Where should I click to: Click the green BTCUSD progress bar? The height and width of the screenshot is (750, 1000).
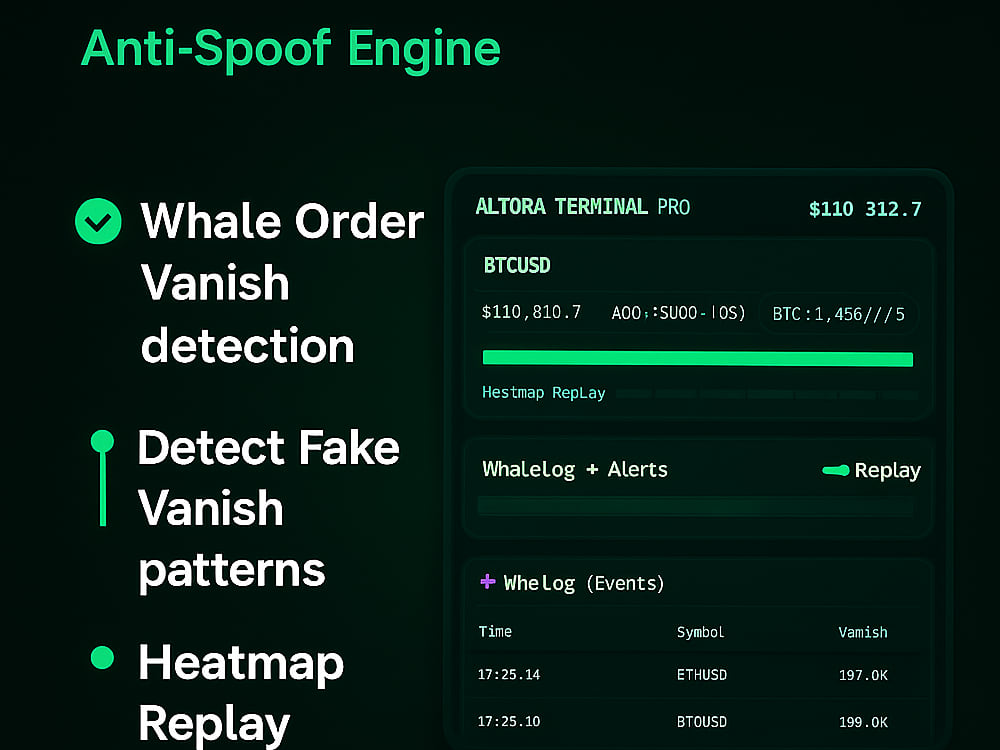pyautogui.click(x=698, y=358)
